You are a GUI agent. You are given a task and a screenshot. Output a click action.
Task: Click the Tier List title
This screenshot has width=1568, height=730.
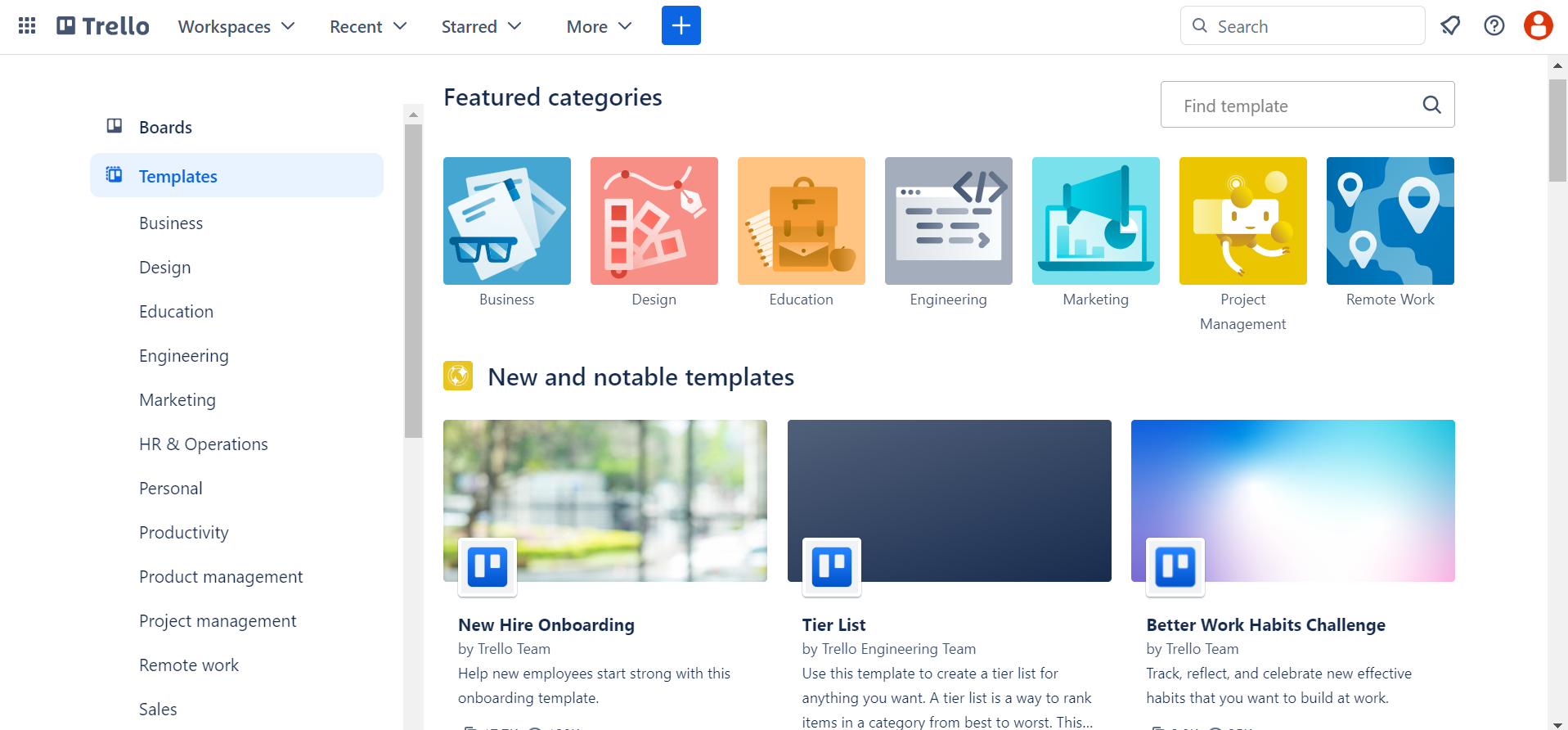(x=833, y=624)
